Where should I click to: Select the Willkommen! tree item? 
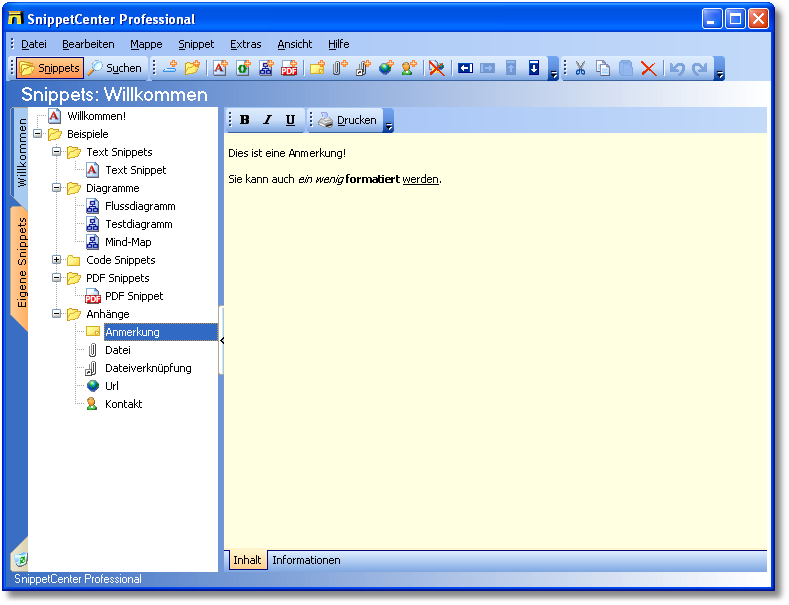click(96, 116)
